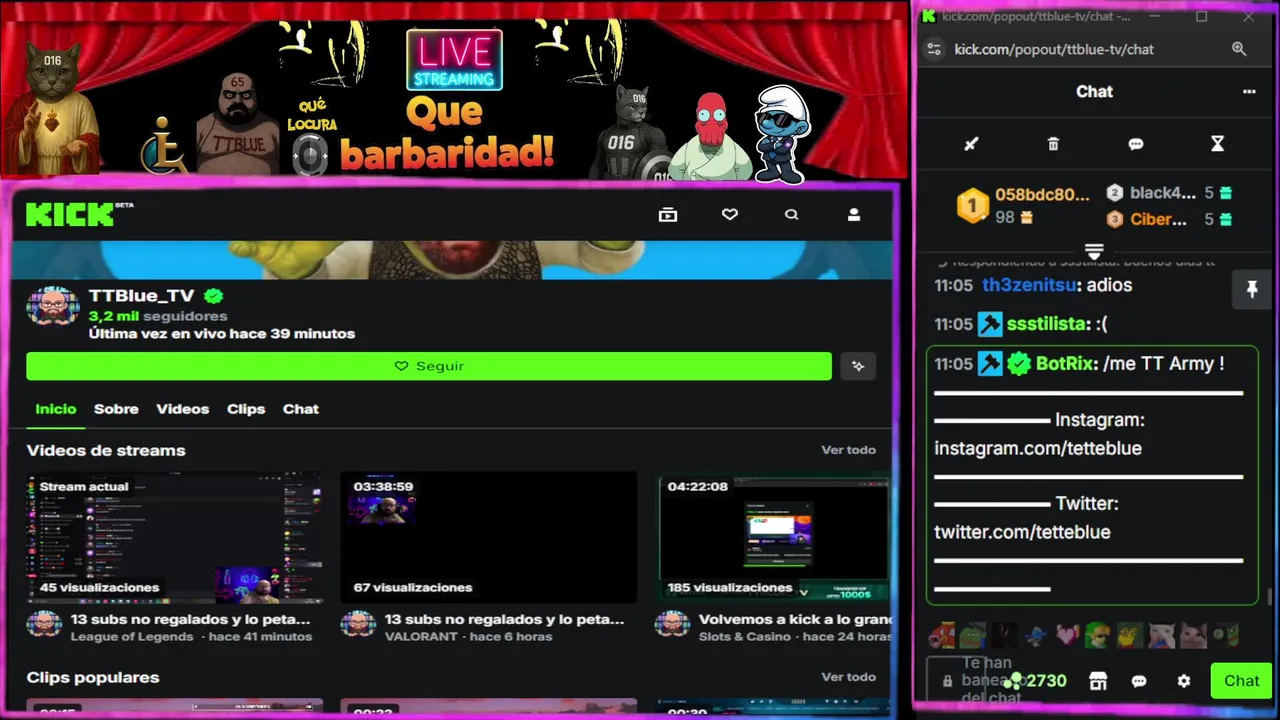Open the 04:22:08 video thumbnail
This screenshot has height=720, width=1280.
pos(773,538)
